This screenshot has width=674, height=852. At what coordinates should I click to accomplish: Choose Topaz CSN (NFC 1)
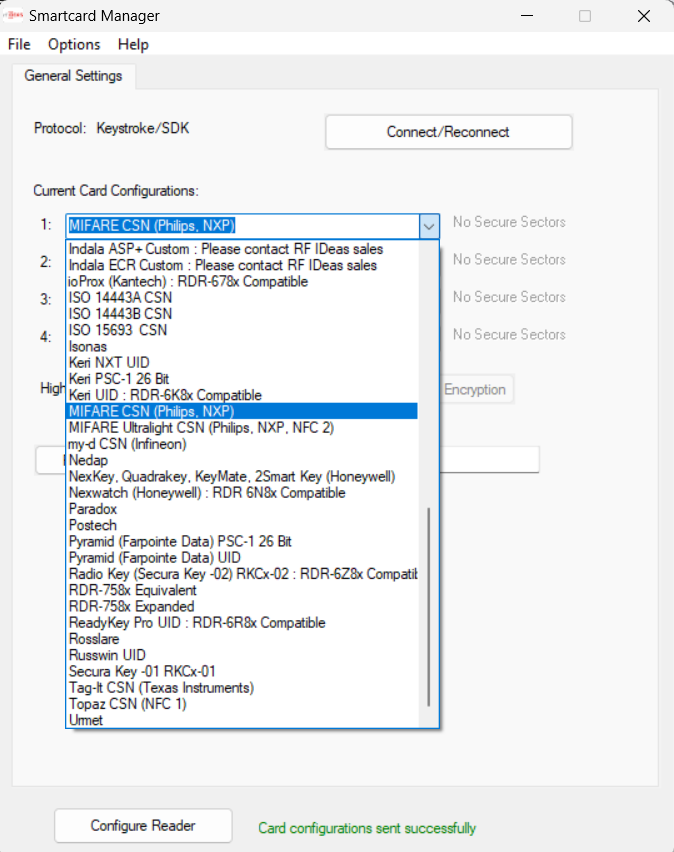[242, 704]
